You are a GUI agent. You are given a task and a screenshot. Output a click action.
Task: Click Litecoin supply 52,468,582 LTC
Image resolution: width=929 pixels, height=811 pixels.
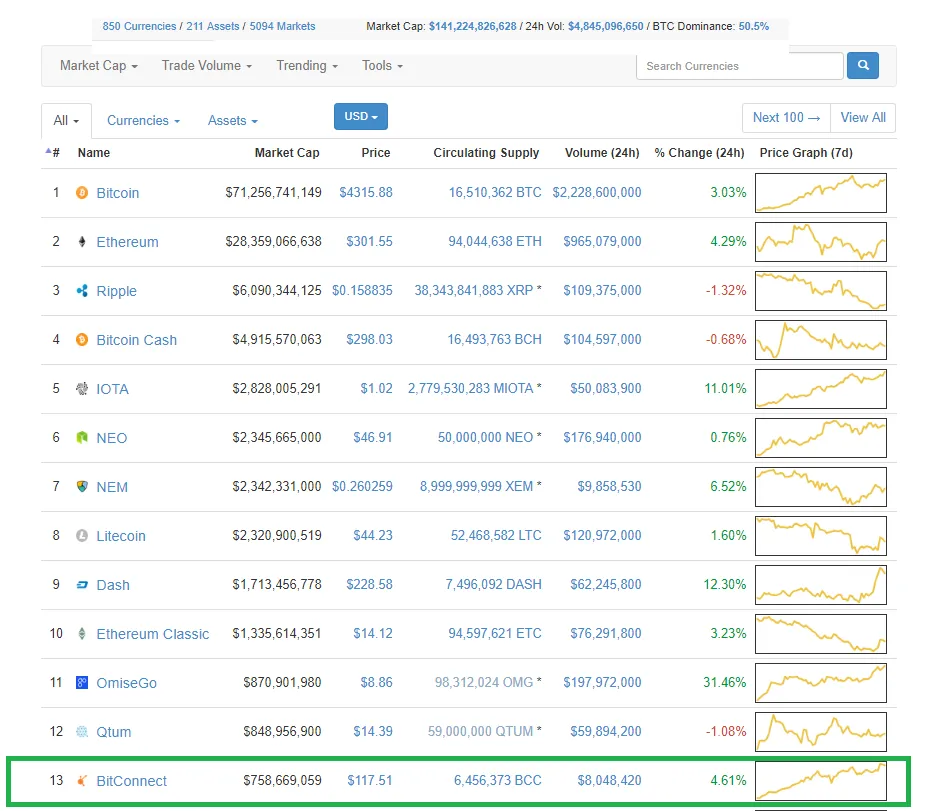point(496,536)
